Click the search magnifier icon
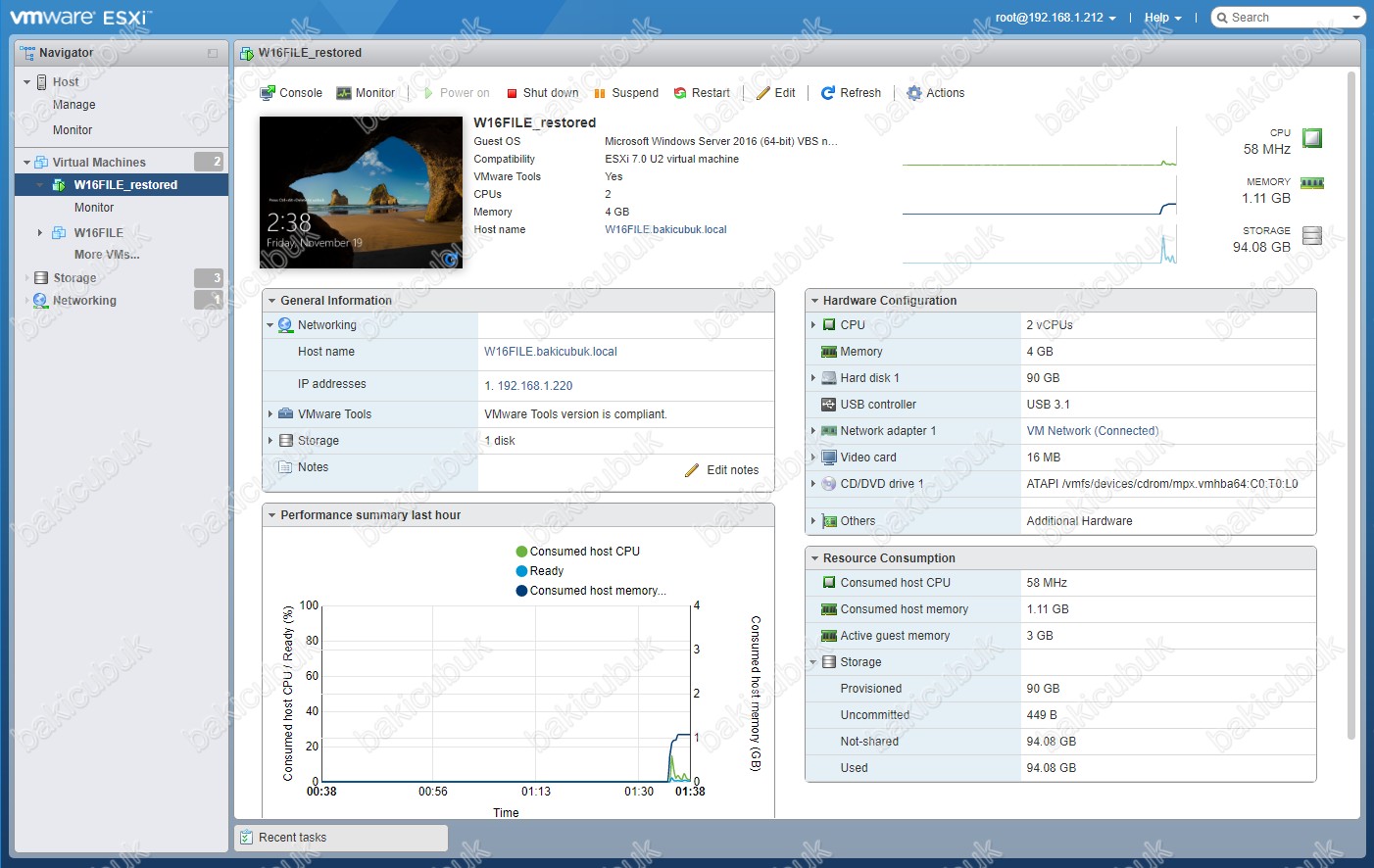Viewport: 1374px width, 868px height. point(1222,18)
